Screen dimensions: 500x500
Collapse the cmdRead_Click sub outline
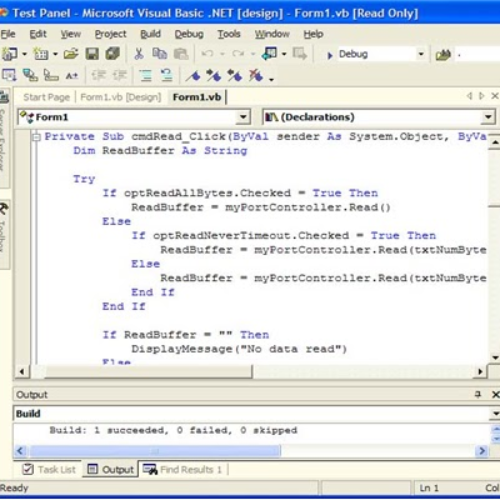click(x=36, y=137)
